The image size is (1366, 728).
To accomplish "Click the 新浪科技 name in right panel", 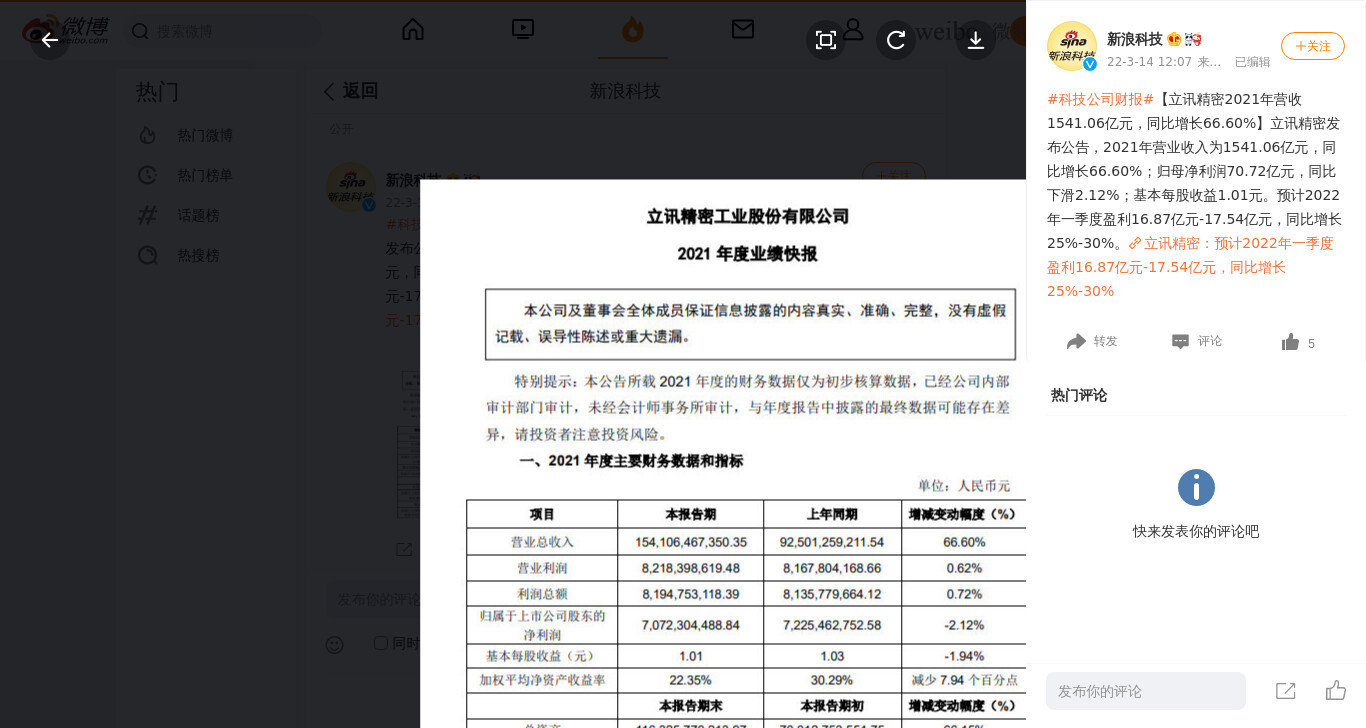I will [1135, 39].
